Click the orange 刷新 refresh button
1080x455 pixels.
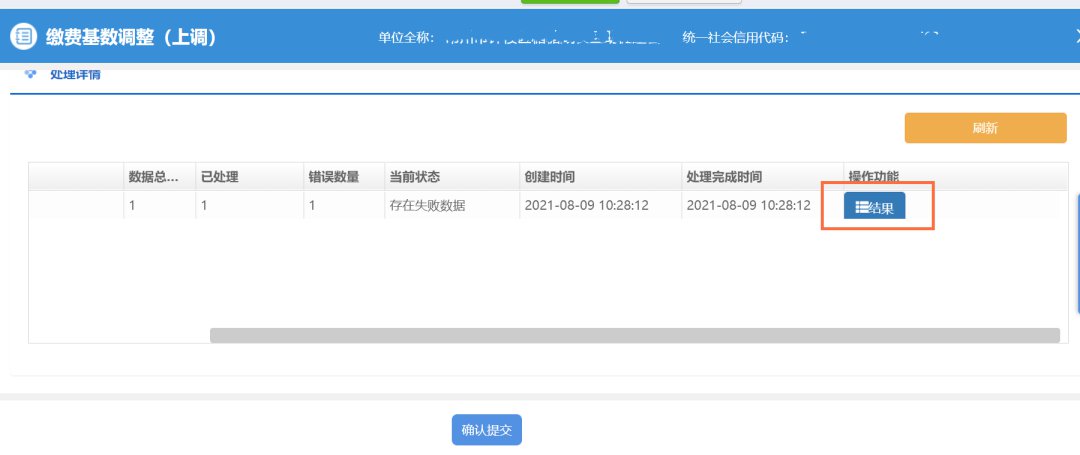click(x=985, y=128)
